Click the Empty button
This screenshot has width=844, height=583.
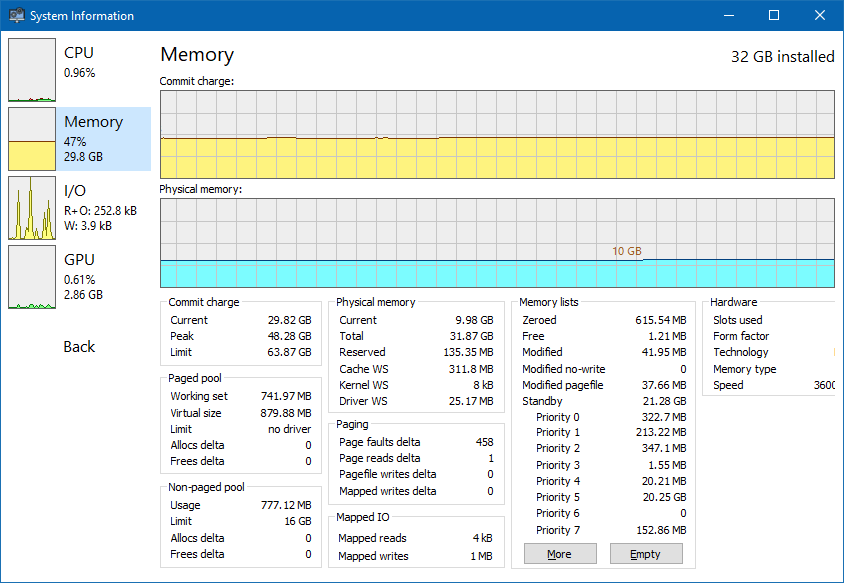point(646,554)
